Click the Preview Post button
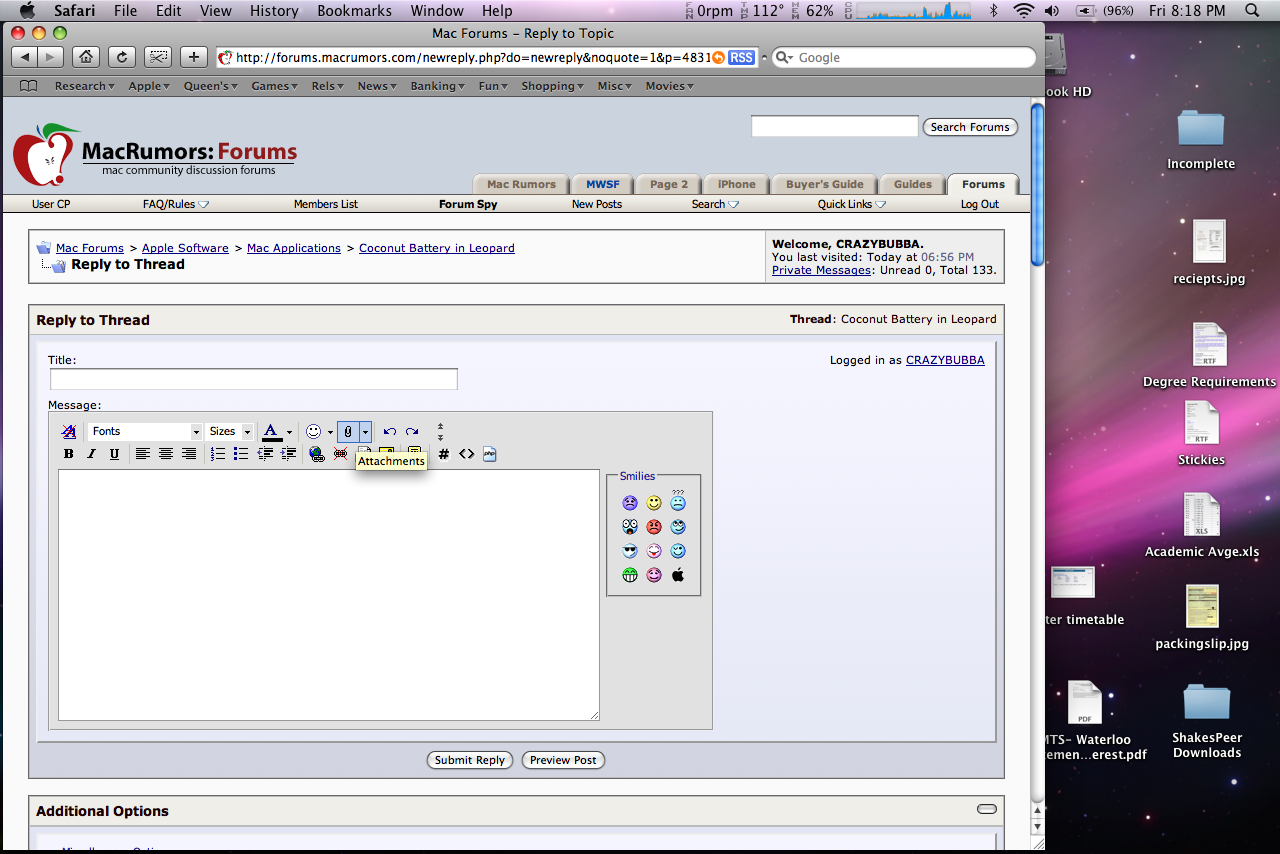The width and height of the screenshot is (1280, 854). (x=563, y=760)
